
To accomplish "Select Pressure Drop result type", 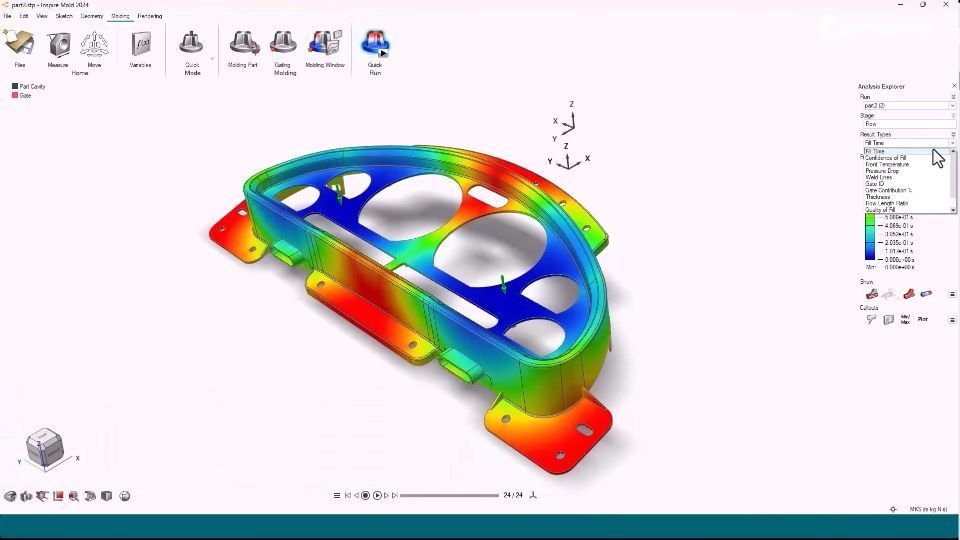I will point(882,171).
